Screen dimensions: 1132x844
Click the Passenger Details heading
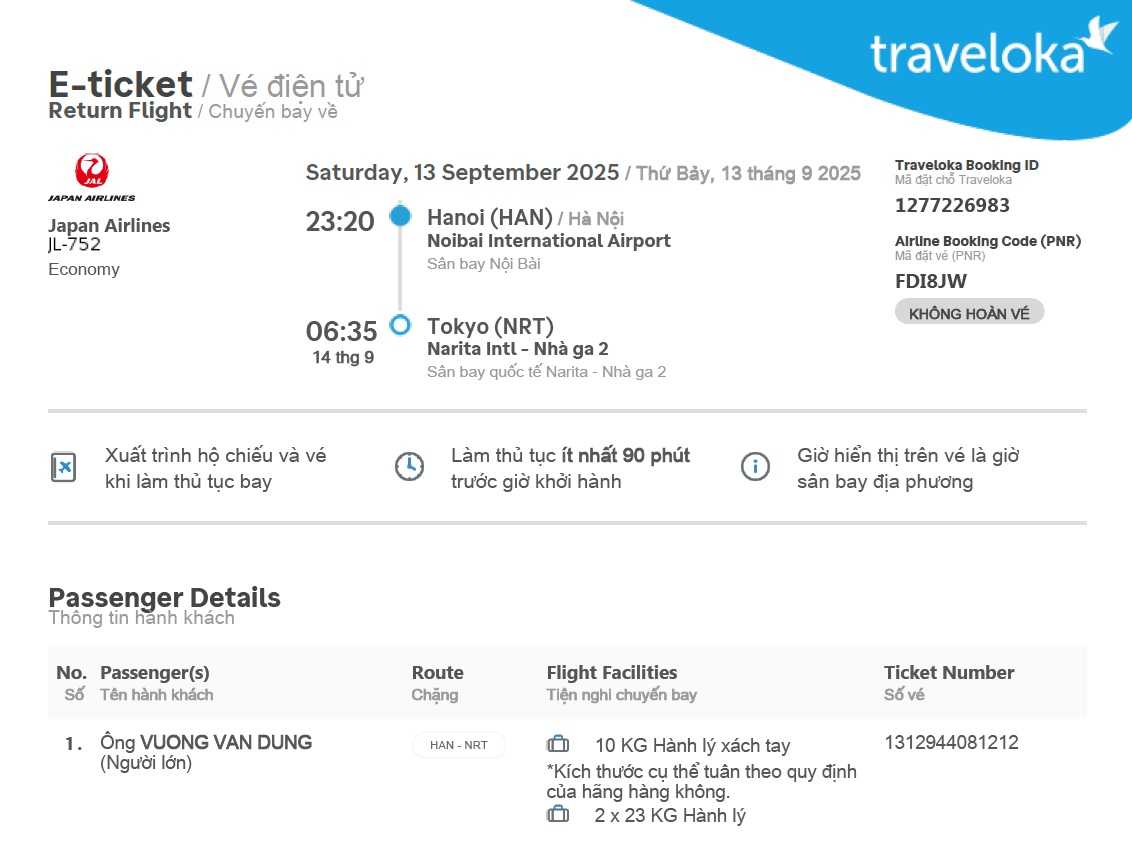[164, 598]
